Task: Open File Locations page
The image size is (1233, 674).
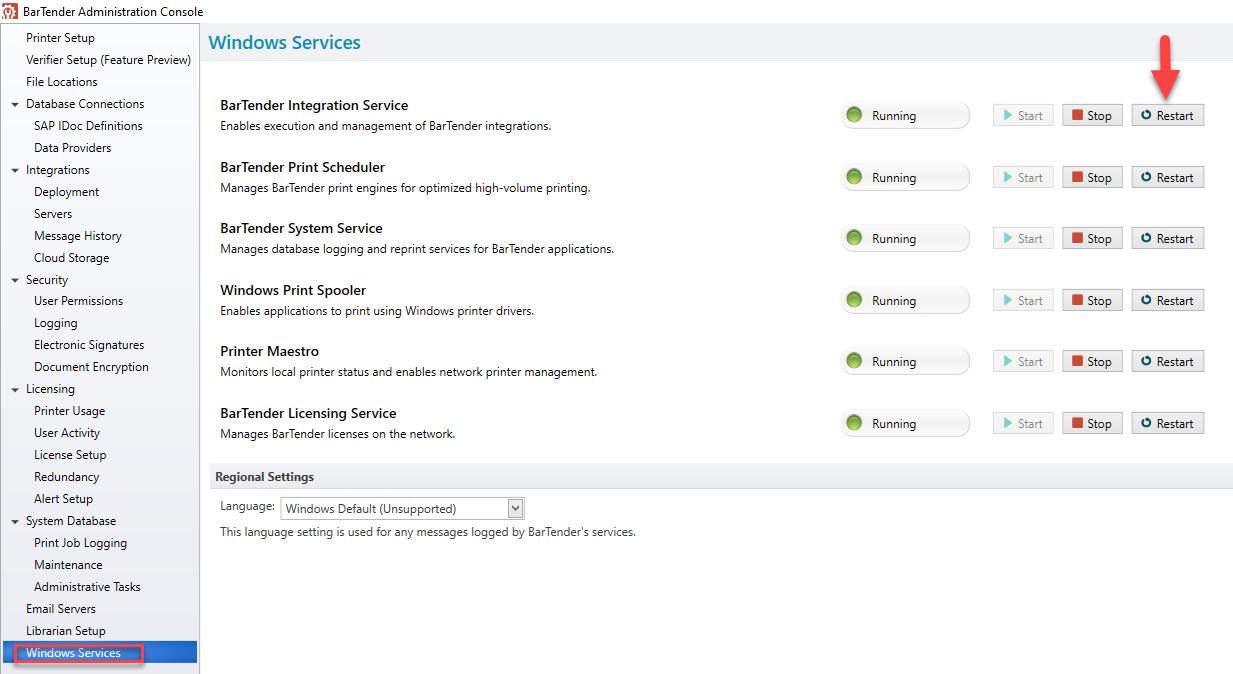Action: coord(62,82)
